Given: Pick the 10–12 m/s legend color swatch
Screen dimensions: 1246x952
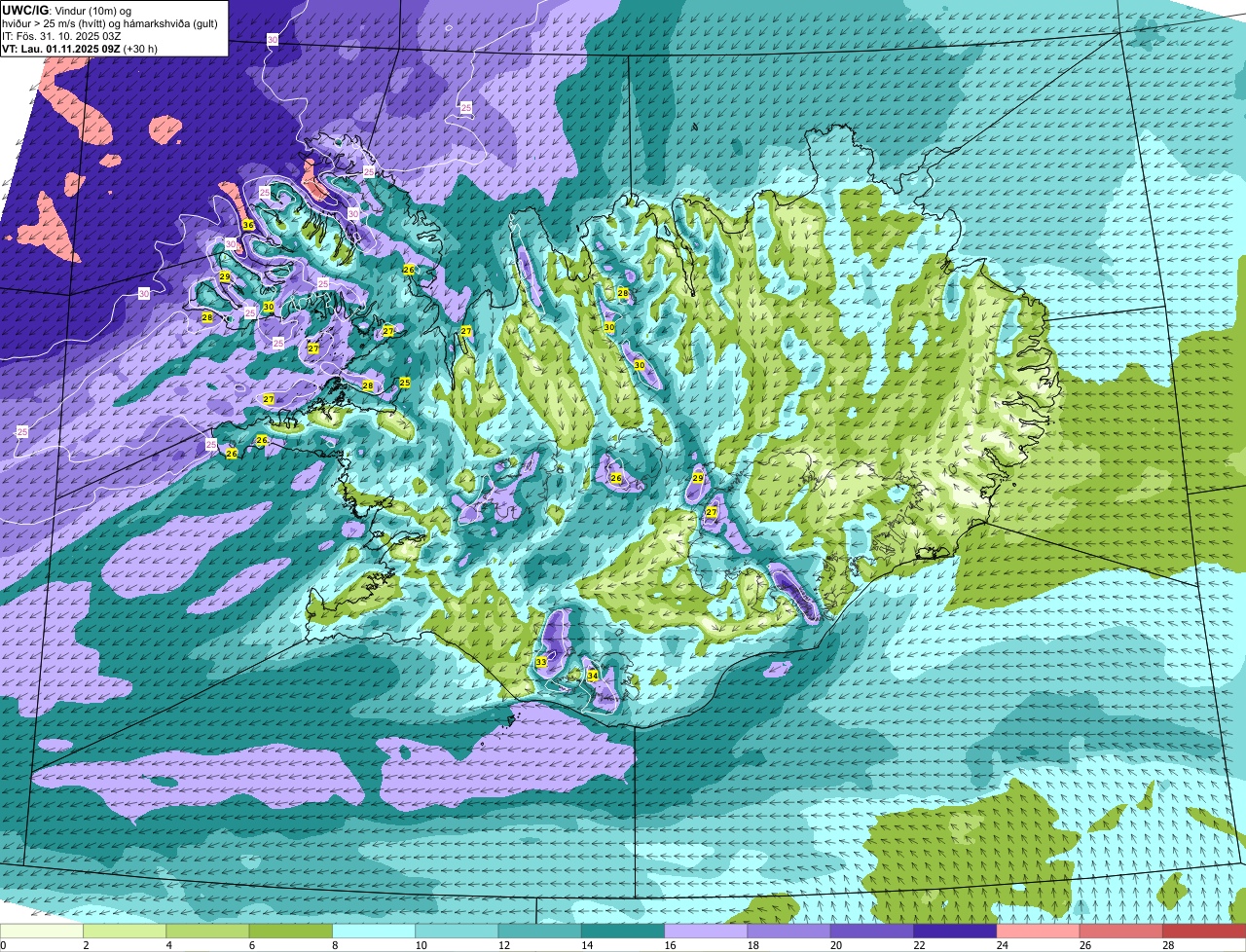Looking at the screenshot, I should (457, 931).
